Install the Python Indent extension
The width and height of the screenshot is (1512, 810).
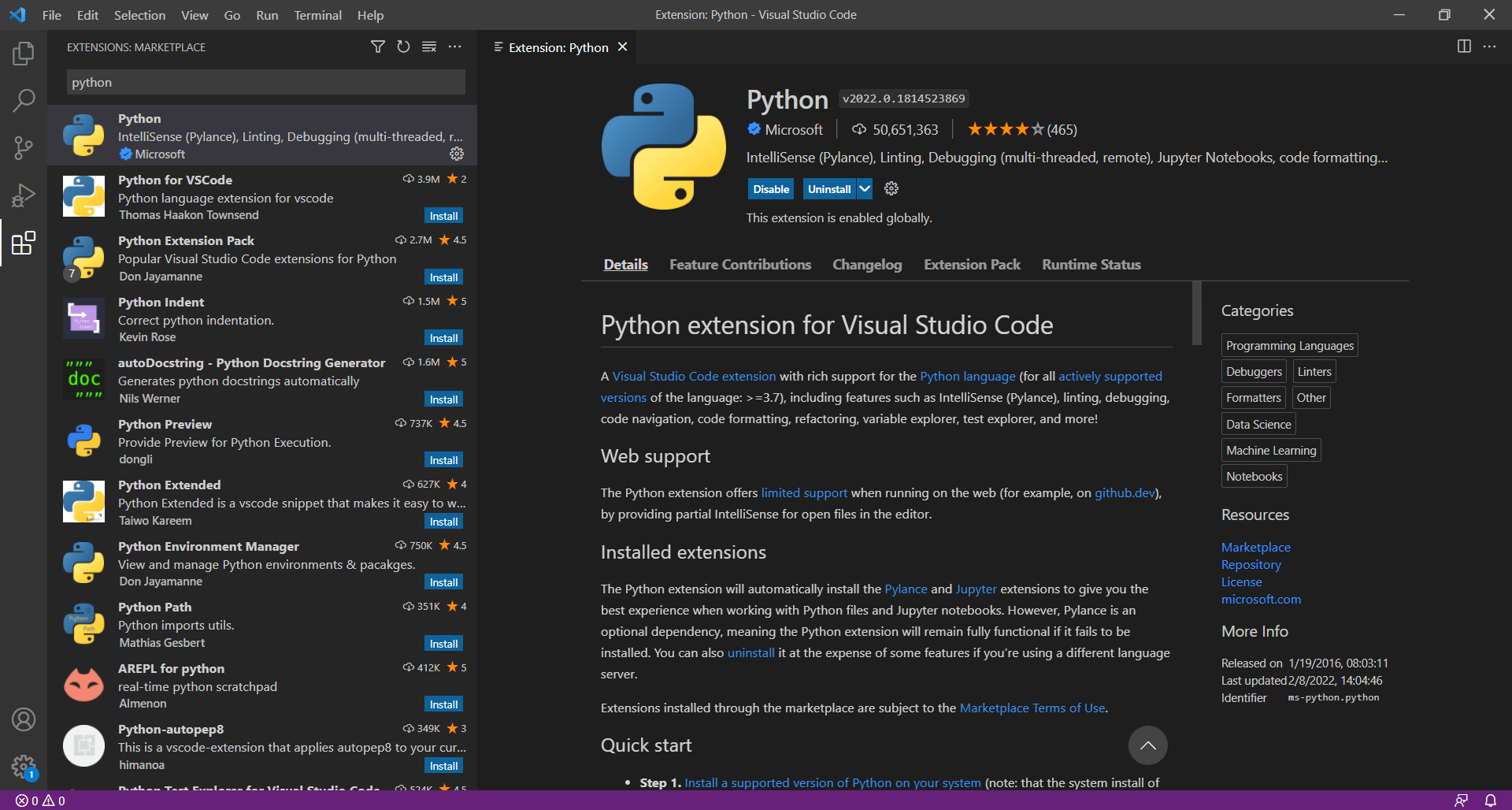[x=444, y=338]
